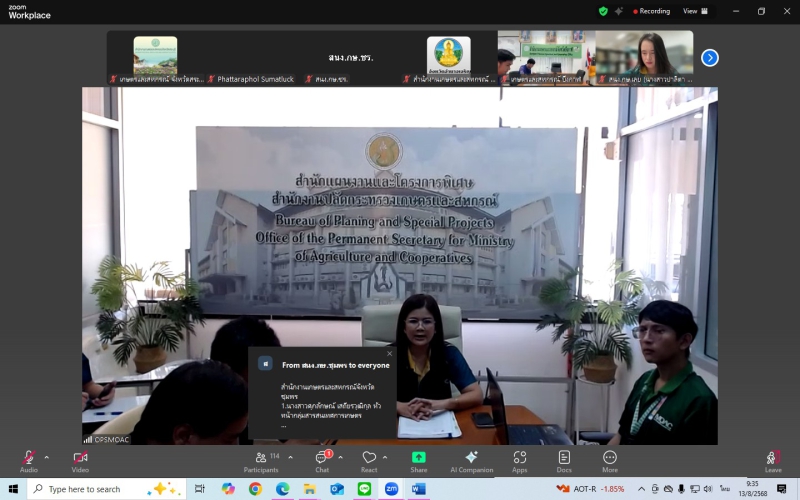Open the More options menu
This screenshot has height=500, width=800.
(610, 461)
